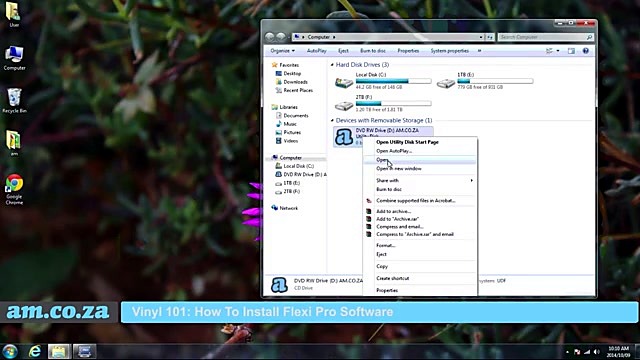The height and width of the screenshot is (360, 640).
Task: Open the Windows Start menu
Action: (x=10, y=351)
